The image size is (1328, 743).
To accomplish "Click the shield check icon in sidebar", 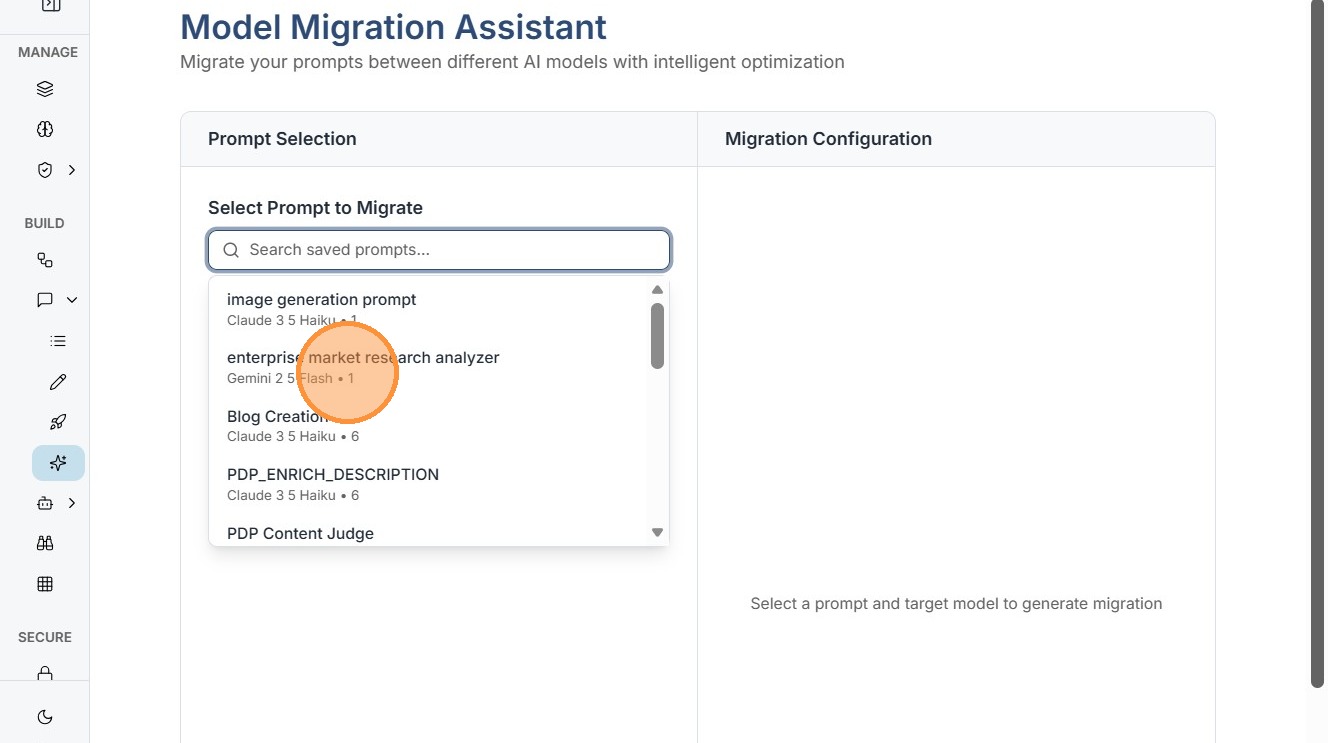I will (45, 170).
